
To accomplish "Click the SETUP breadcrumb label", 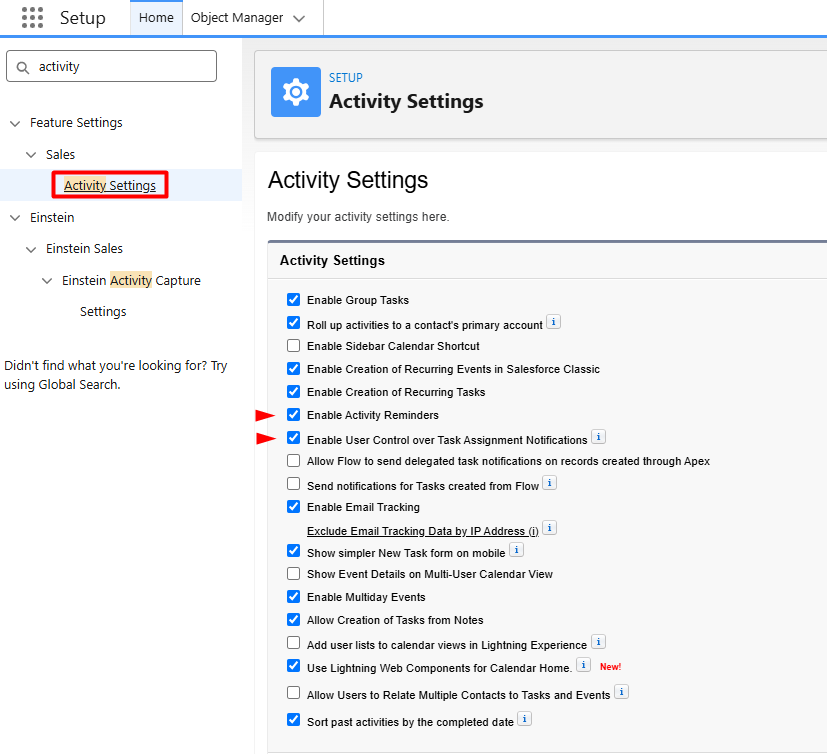I will [345, 78].
